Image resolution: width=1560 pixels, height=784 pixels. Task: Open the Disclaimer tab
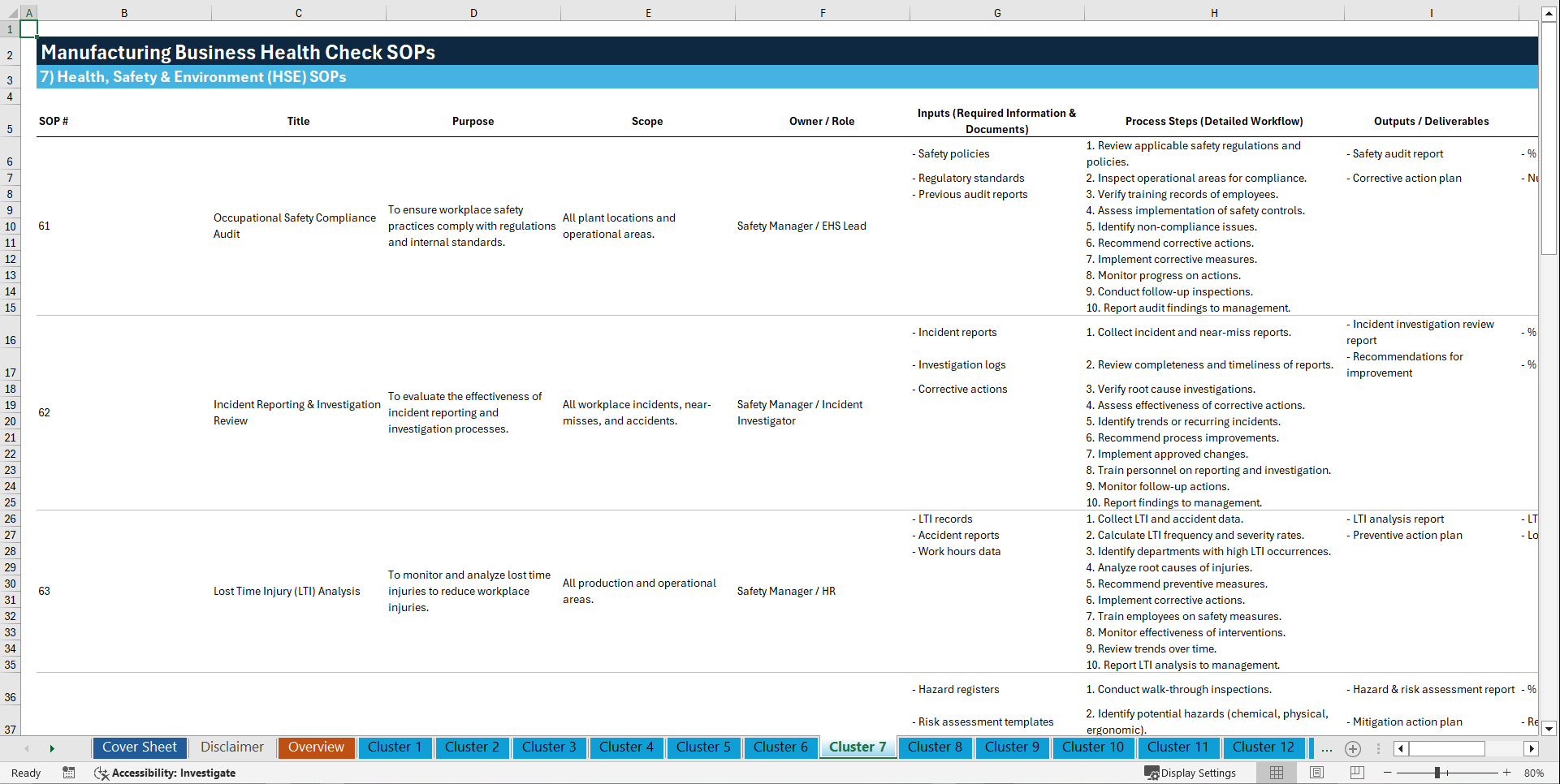[x=231, y=747]
